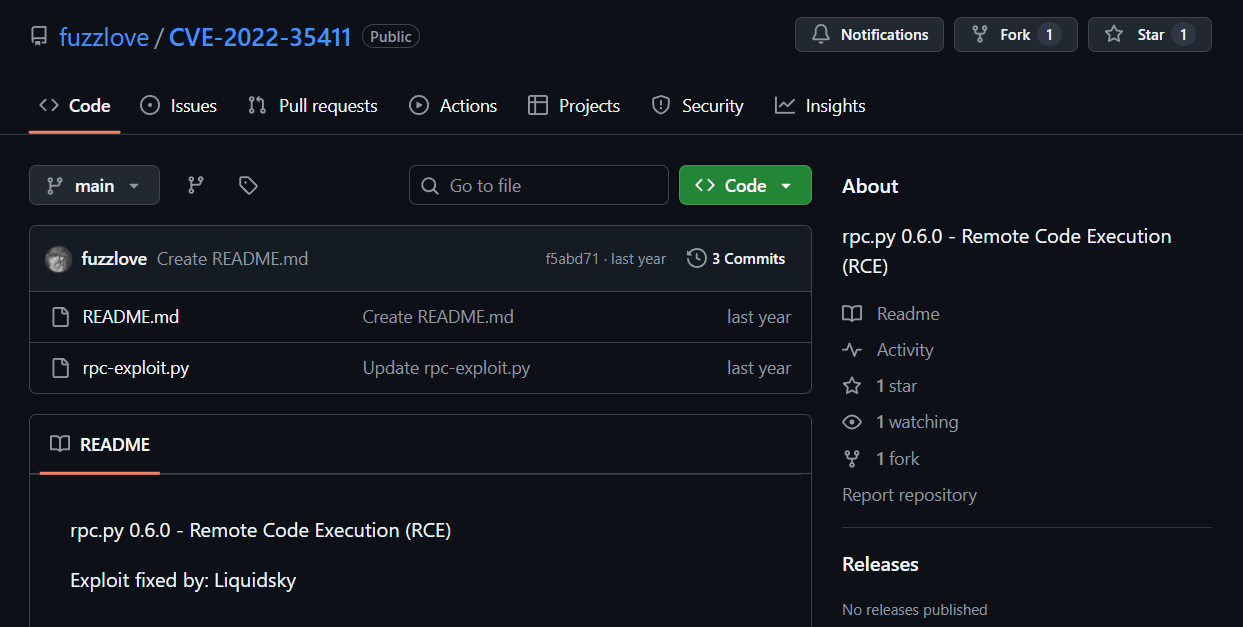Click the tags icon beside branch selector
The height and width of the screenshot is (627, 1243).
click(248, 185)
